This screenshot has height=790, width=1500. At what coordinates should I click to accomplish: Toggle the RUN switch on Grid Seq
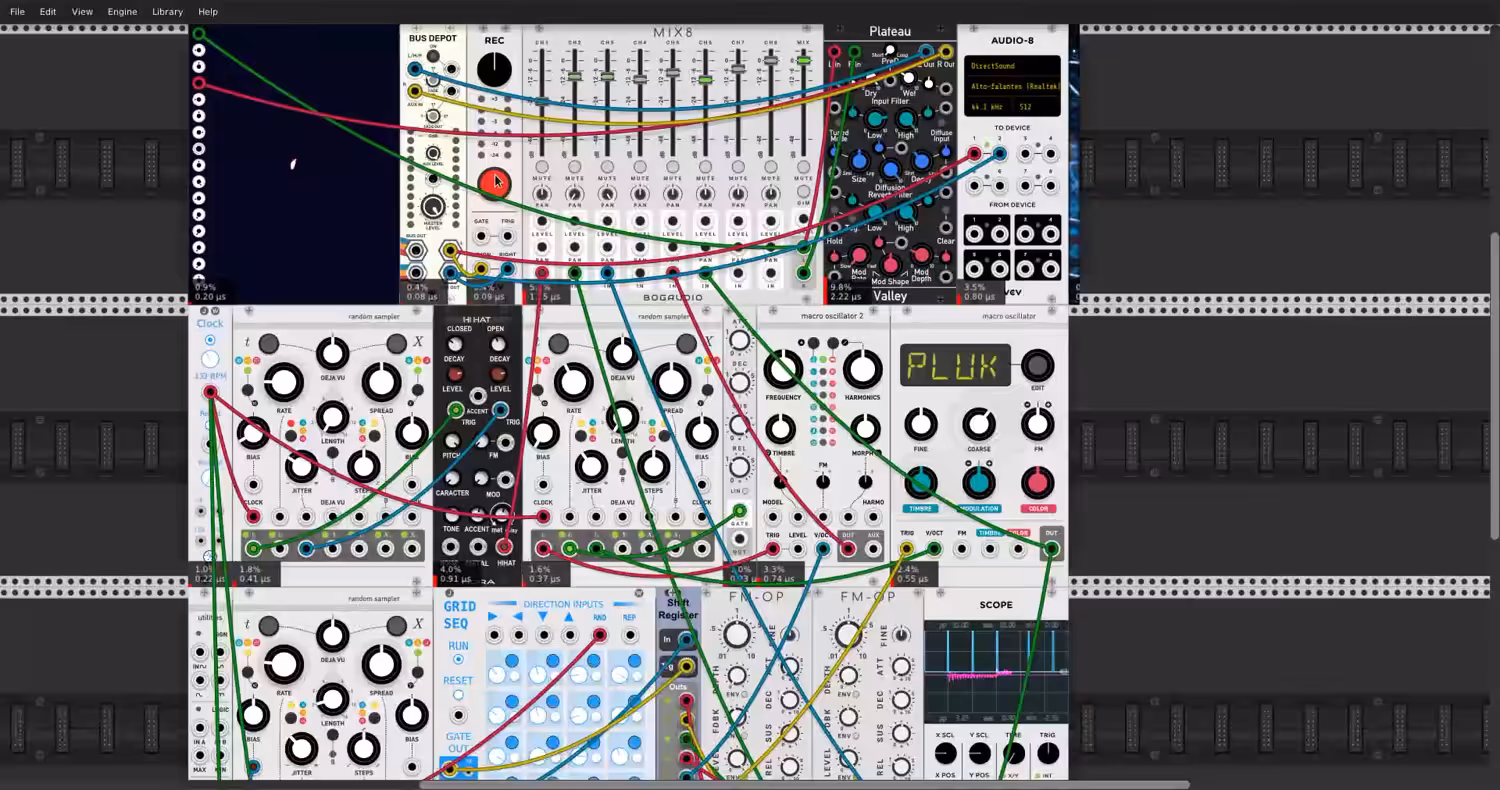458,660
